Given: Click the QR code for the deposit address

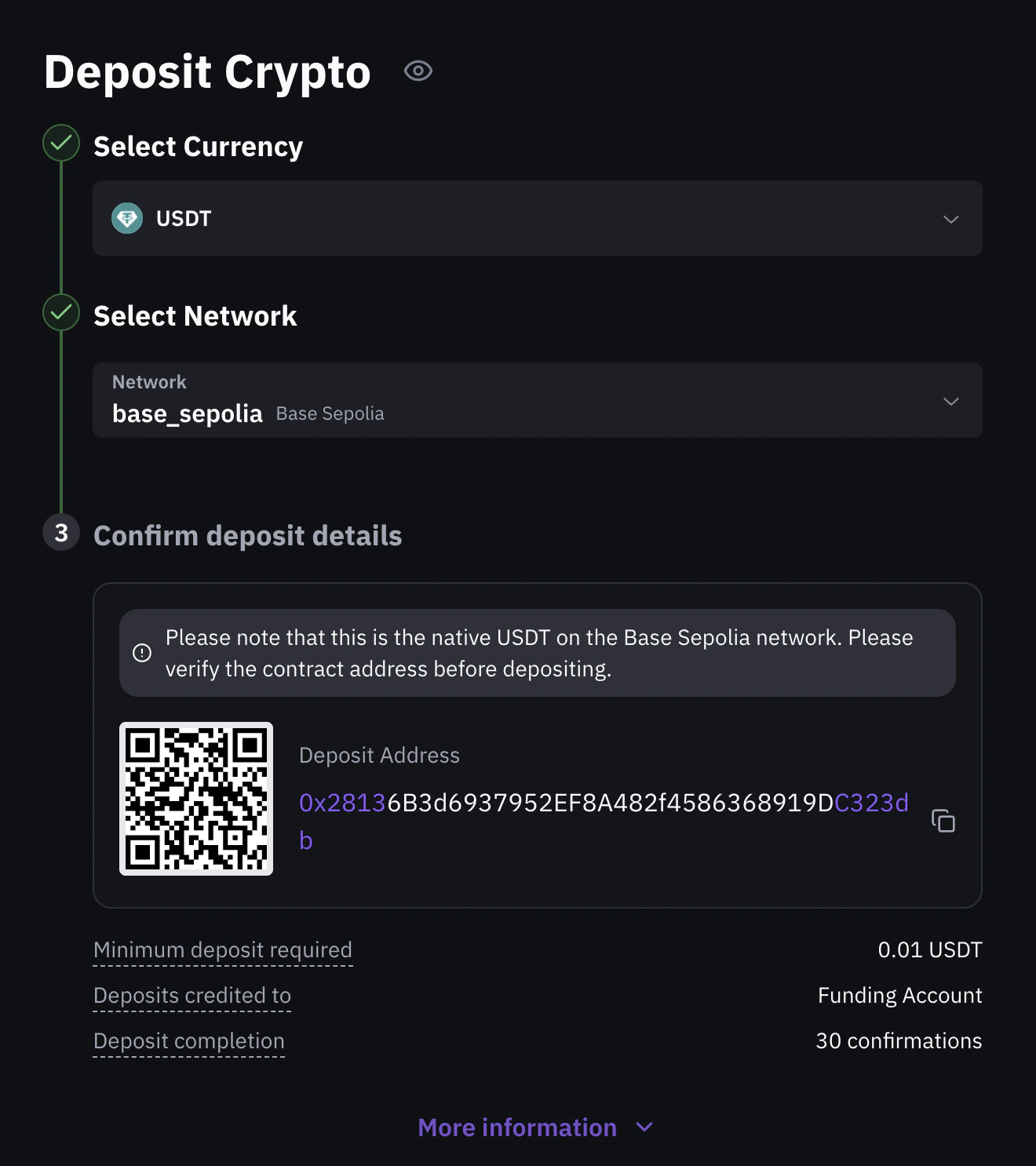Looking at the screenshot, I should 196,797.
